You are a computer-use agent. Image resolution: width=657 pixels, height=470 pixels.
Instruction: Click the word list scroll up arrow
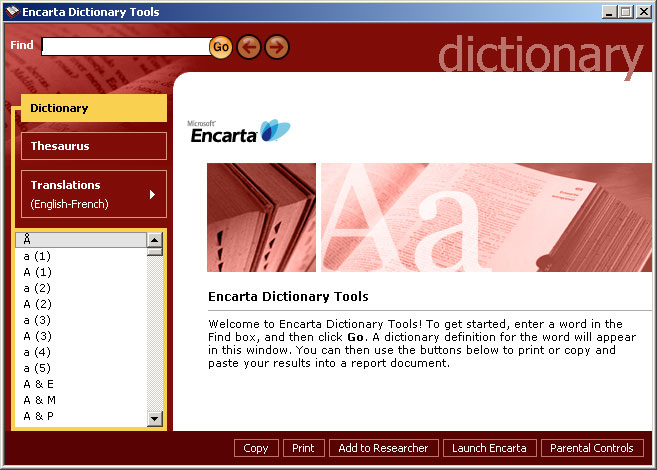[155, 240]
